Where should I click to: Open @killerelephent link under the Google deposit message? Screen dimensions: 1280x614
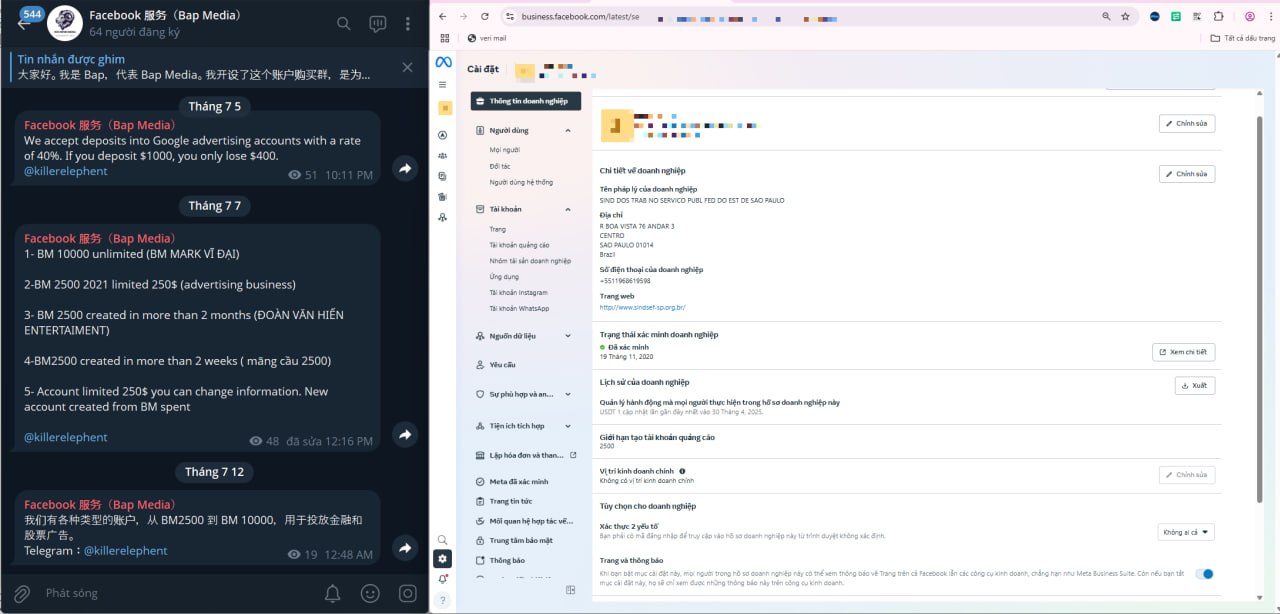coord(66,171)
